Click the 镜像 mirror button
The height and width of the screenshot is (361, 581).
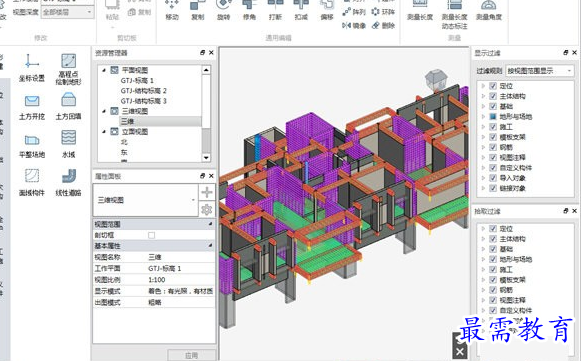tap(354, 25)
